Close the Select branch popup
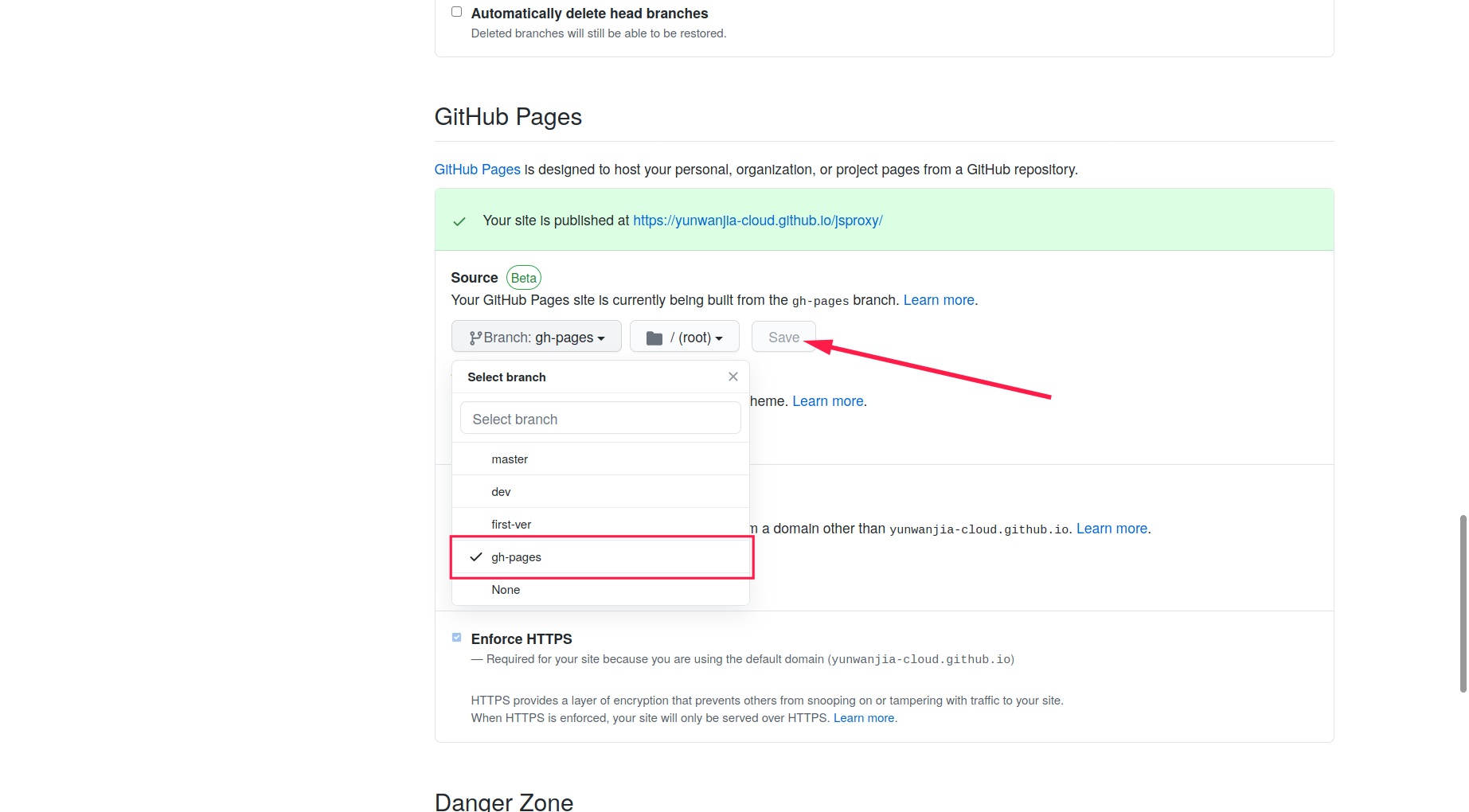 pyautogui.click(x=733, y=377)
